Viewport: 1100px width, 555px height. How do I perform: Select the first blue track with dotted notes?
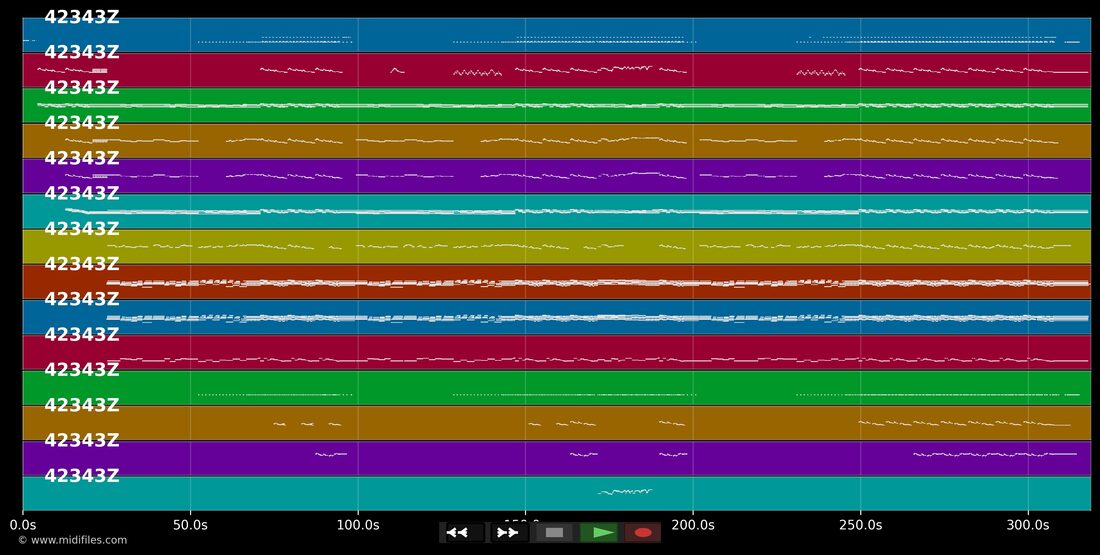556,35
